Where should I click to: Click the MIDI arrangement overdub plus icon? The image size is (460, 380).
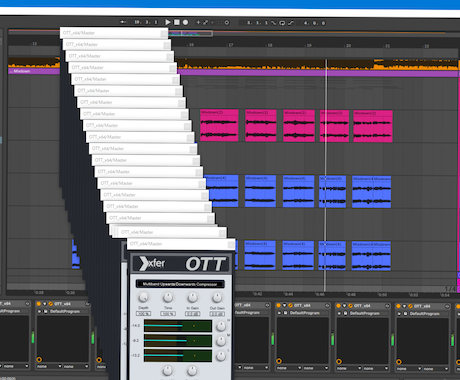[198, 22]
